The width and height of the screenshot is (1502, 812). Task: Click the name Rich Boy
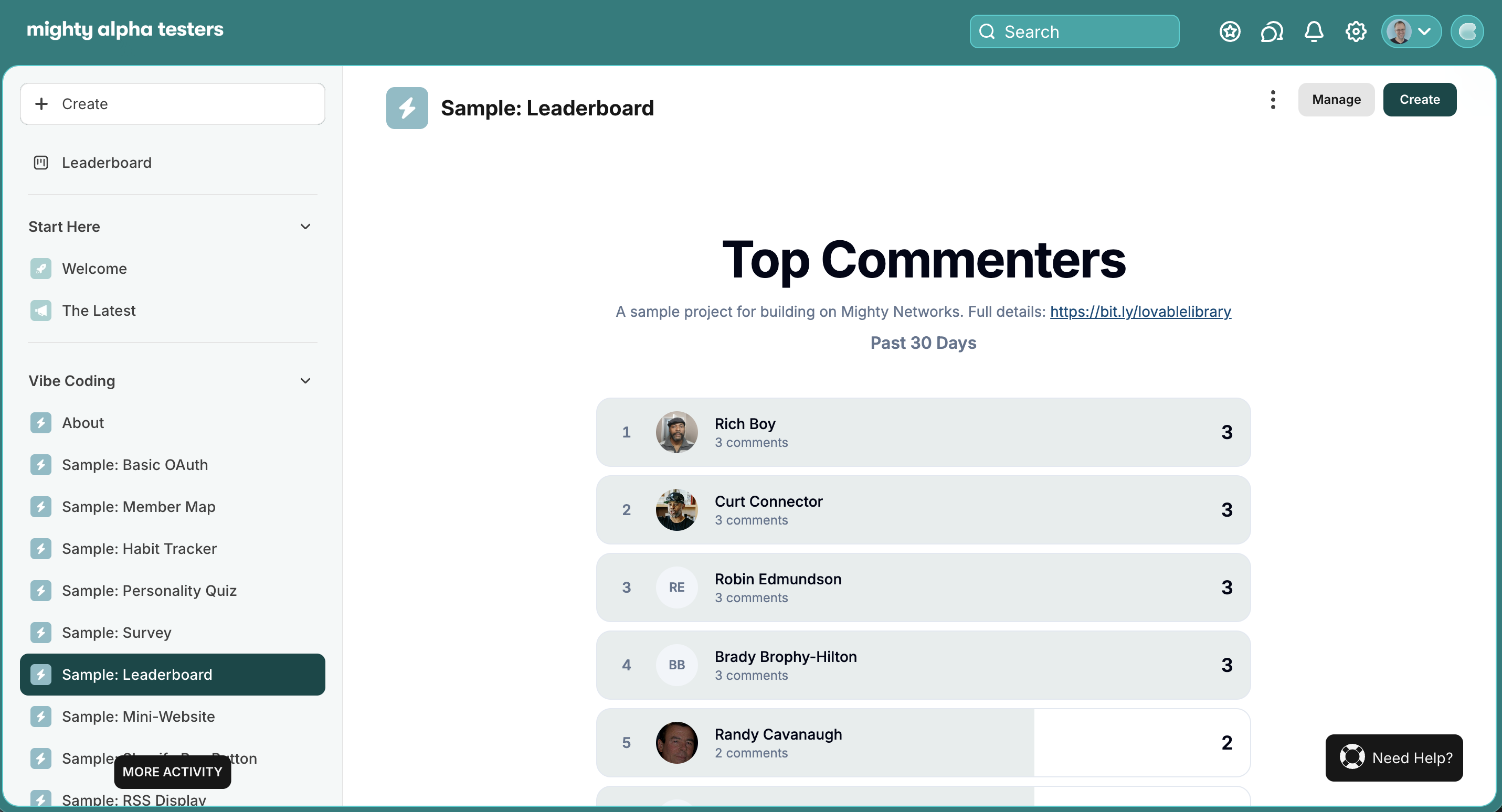745,423
